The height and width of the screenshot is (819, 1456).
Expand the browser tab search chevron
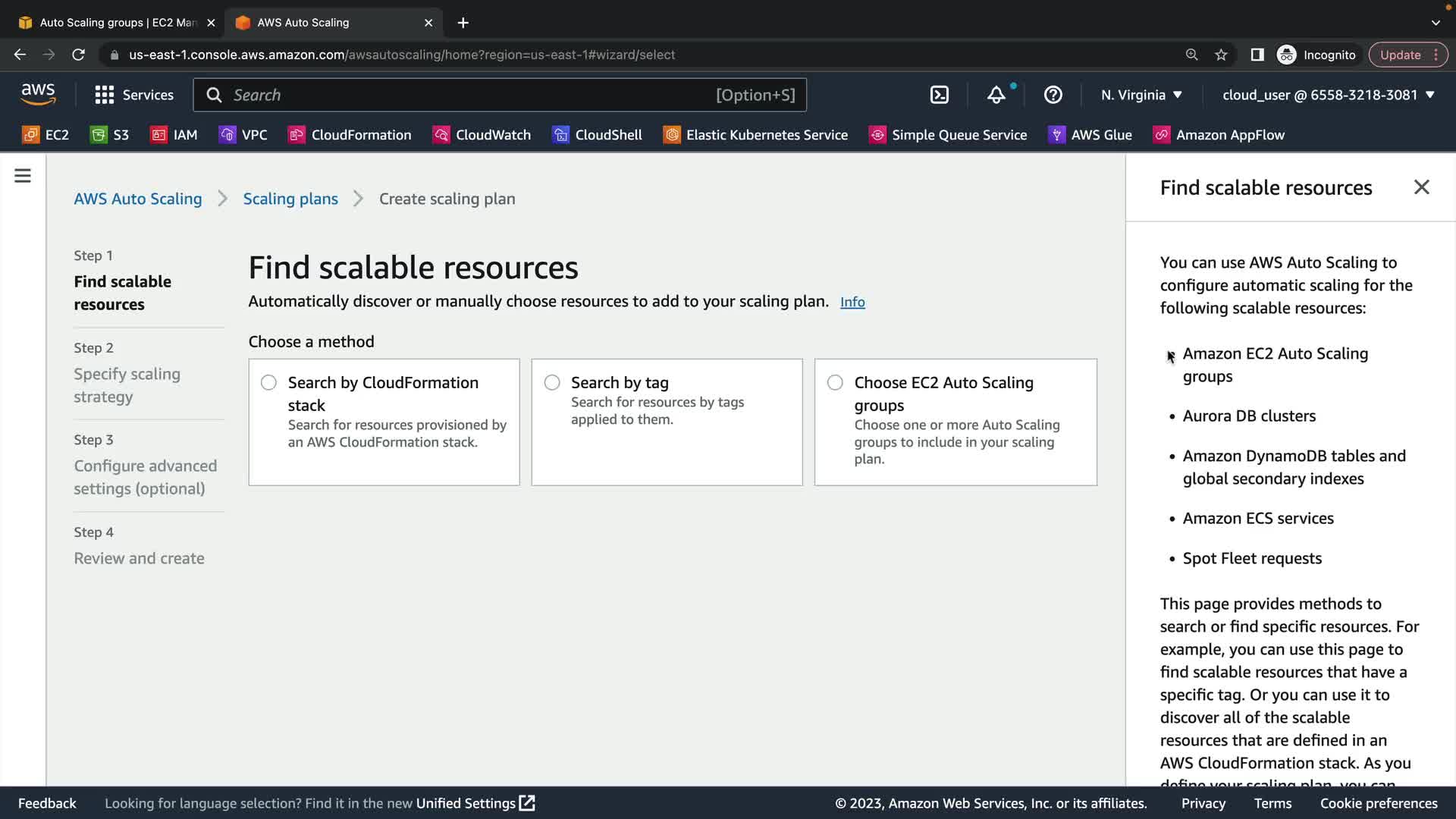(1435, 23)
